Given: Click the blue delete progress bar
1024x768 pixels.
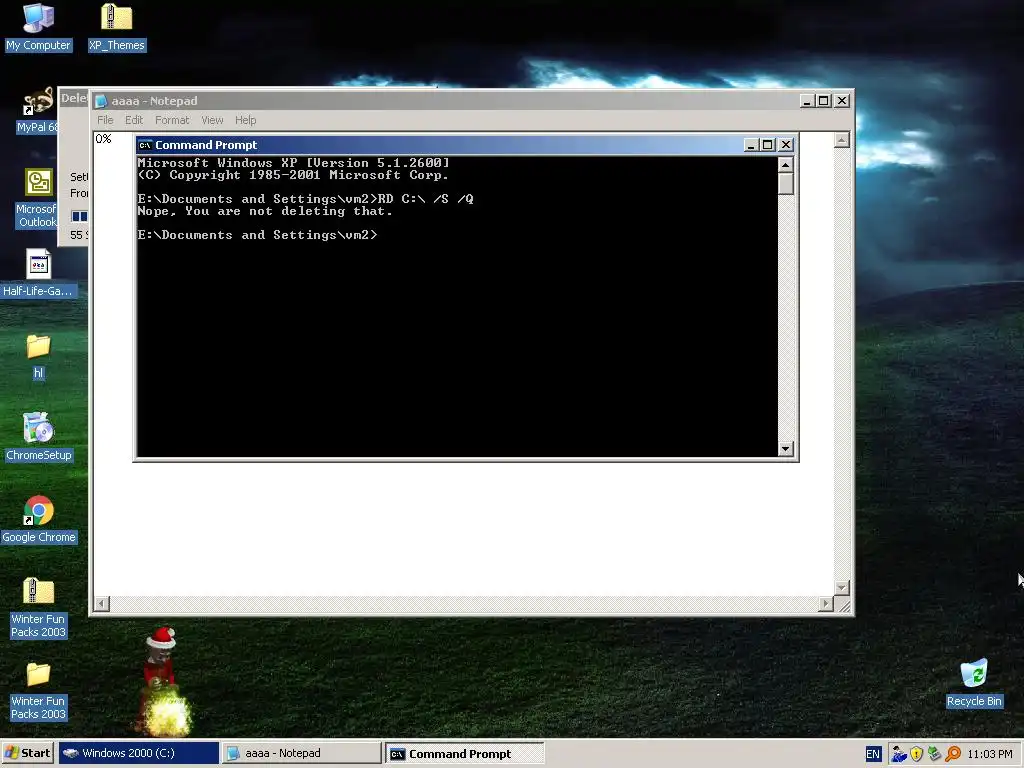Looking at the screenshot, I should pos(80,216).
